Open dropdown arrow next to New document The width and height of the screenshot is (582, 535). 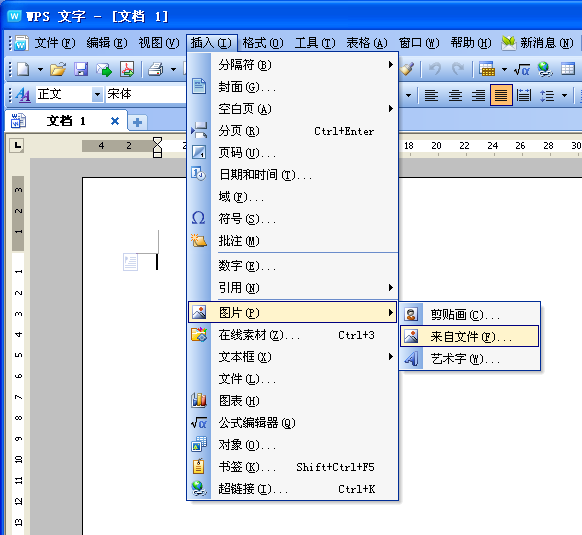[x=40, y=69]
